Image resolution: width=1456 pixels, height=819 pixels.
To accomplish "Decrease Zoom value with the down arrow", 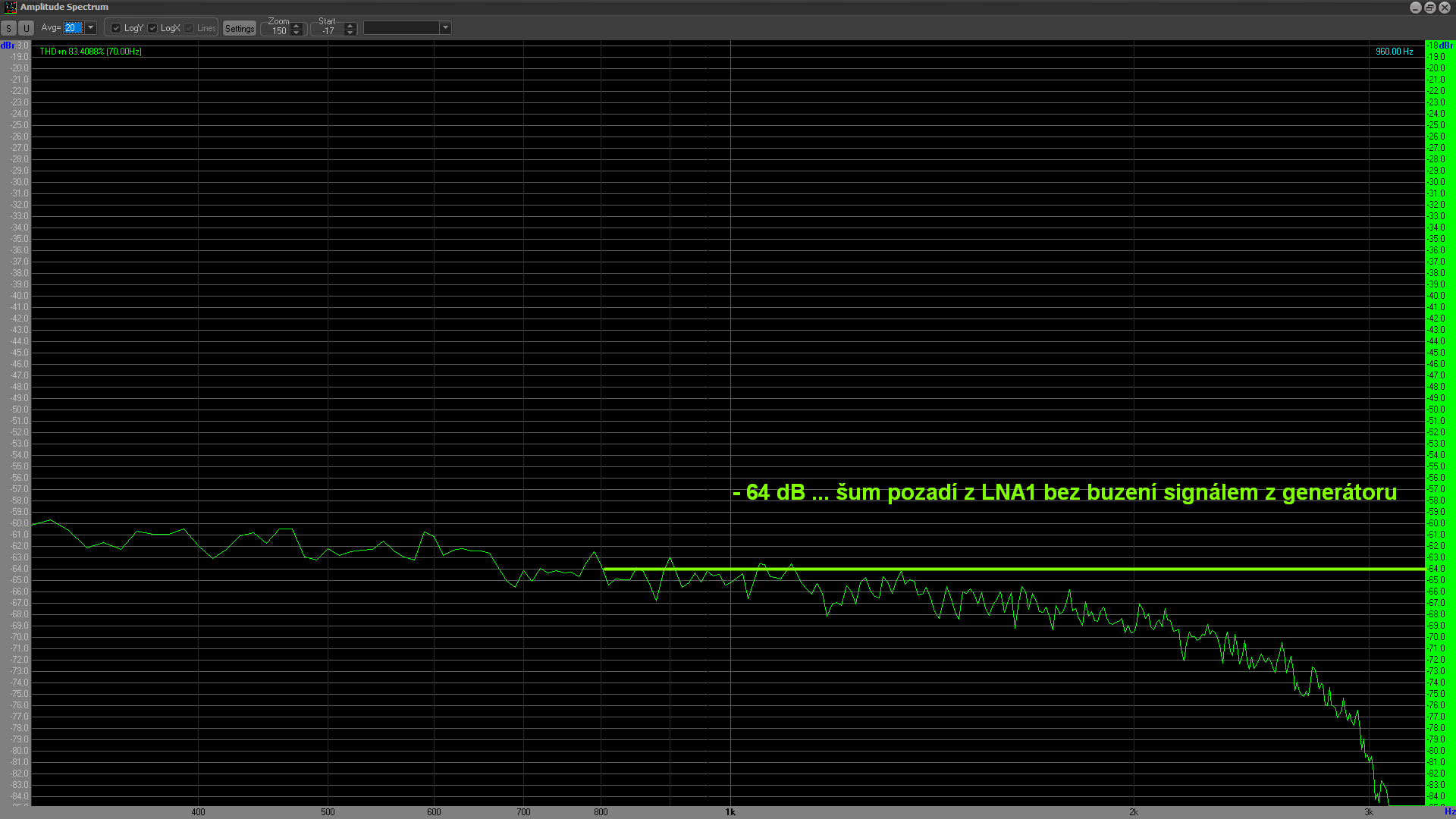I will (x=297, y=33).
